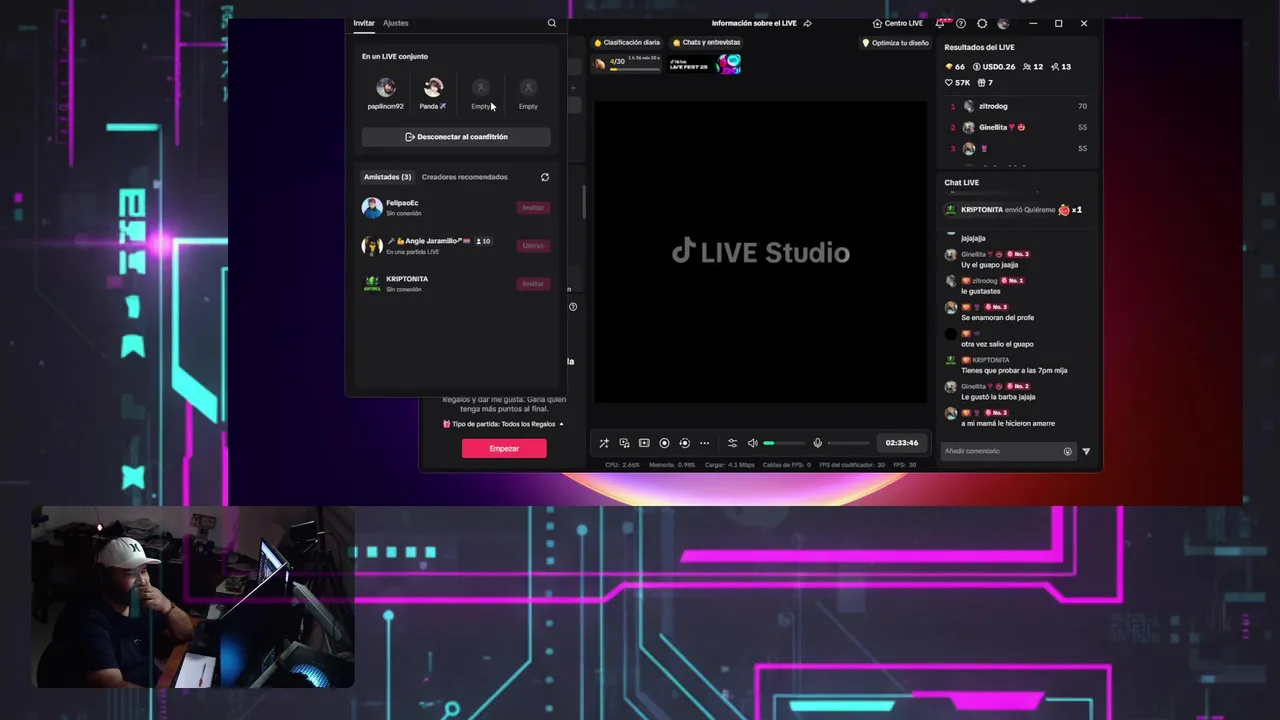Click the comment 'Tienes que probar a las 7pm mija'
The width and height of the screenshot is (1280, 720).
1014,370
